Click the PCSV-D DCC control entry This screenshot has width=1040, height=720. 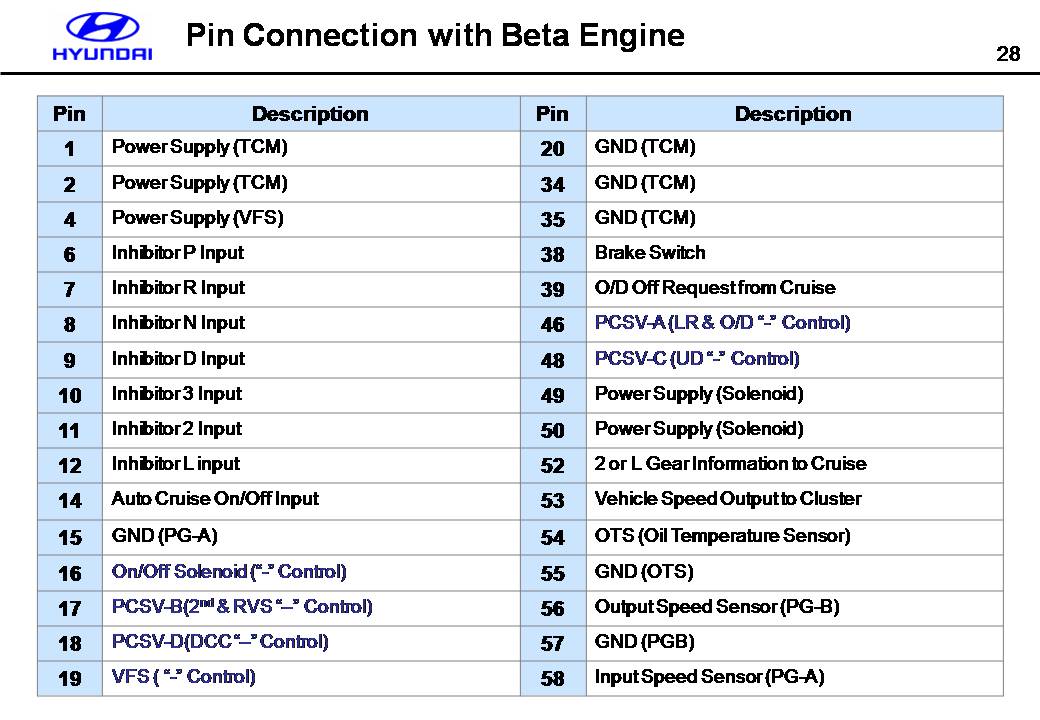[220, 642]
